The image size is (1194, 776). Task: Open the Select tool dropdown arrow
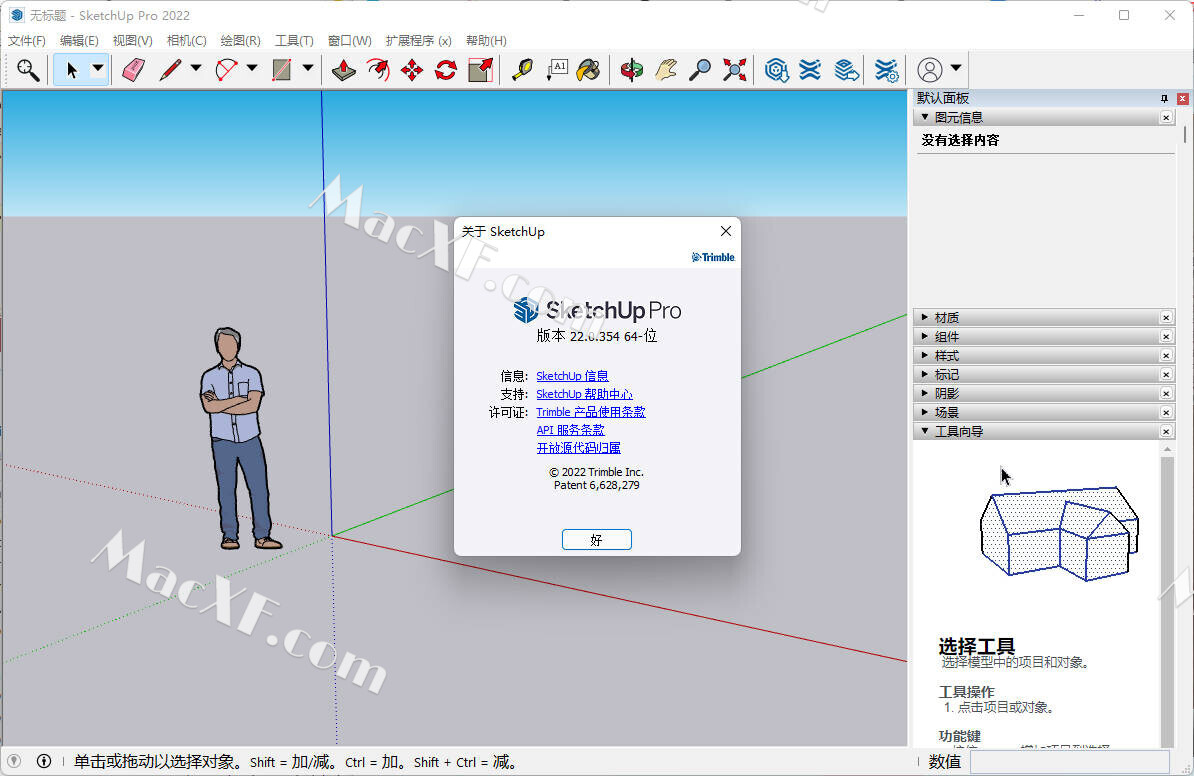tap(98, 69)
